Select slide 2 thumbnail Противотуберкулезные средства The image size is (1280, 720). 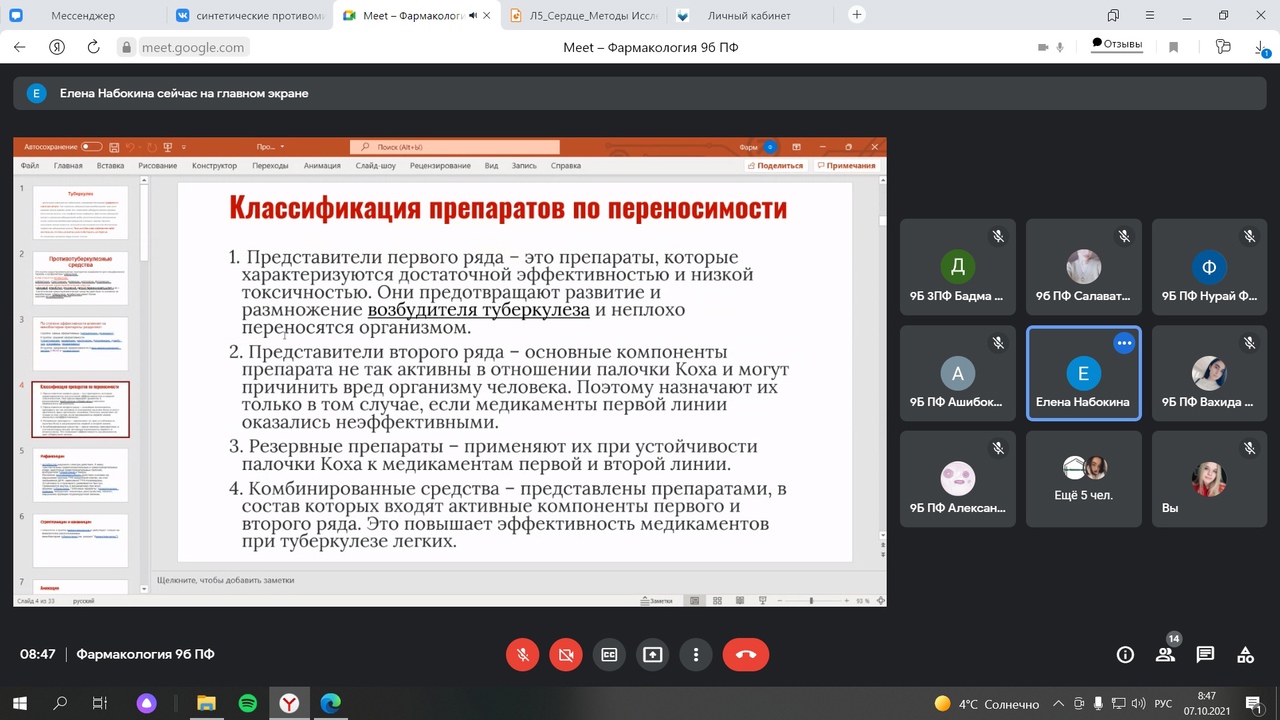80,278
